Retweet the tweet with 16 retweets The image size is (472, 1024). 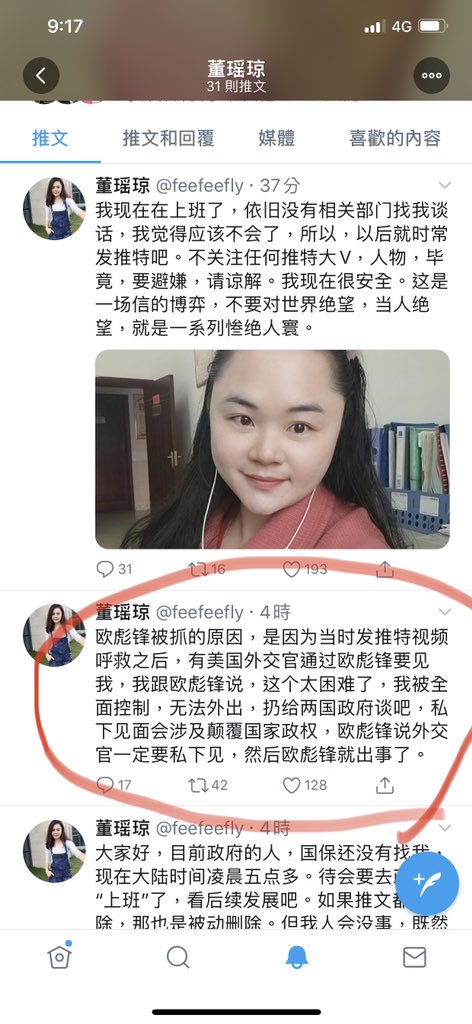(198, 569)
